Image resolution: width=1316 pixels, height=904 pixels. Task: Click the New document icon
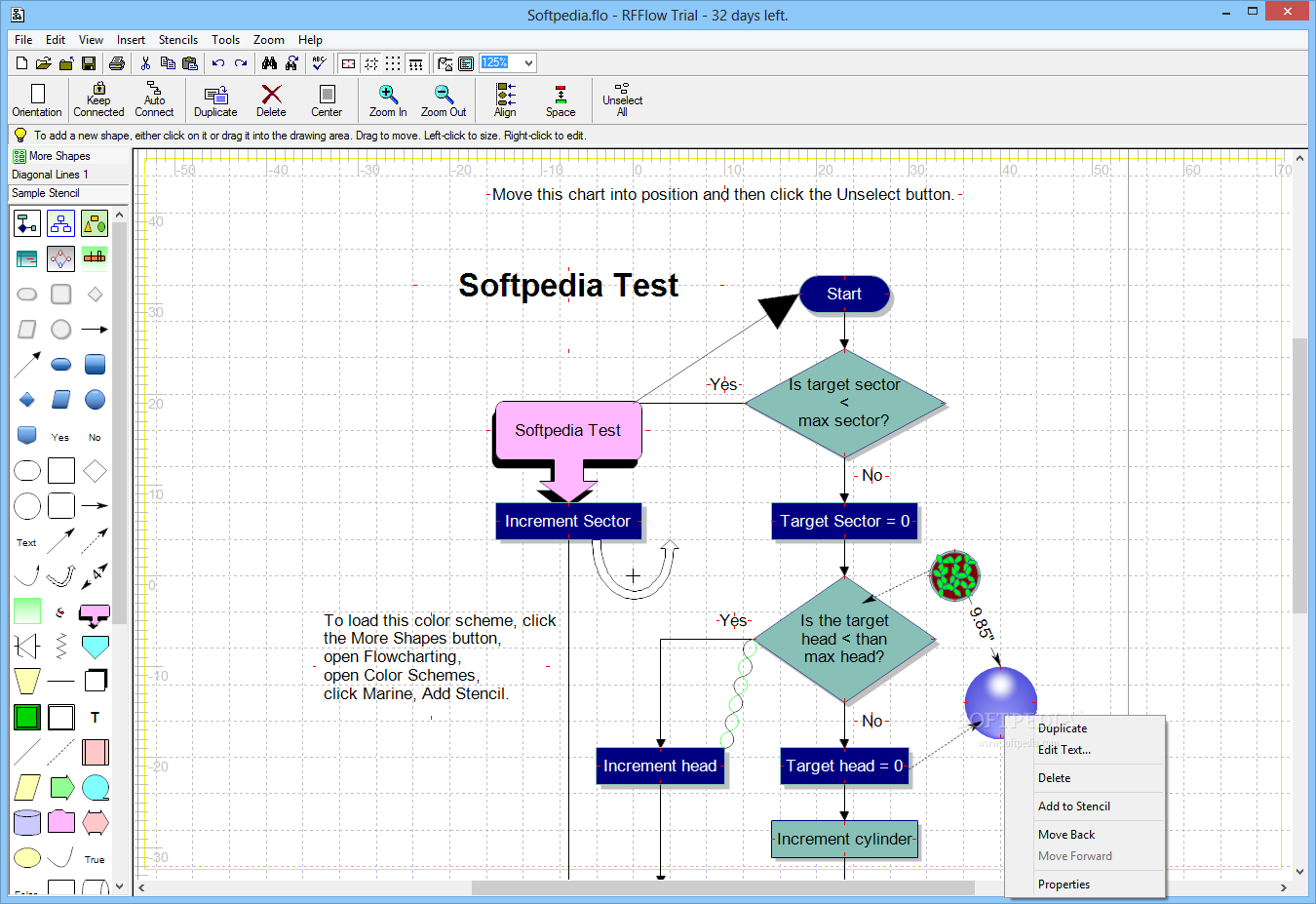pyautogui.click(x=21, y=63)
